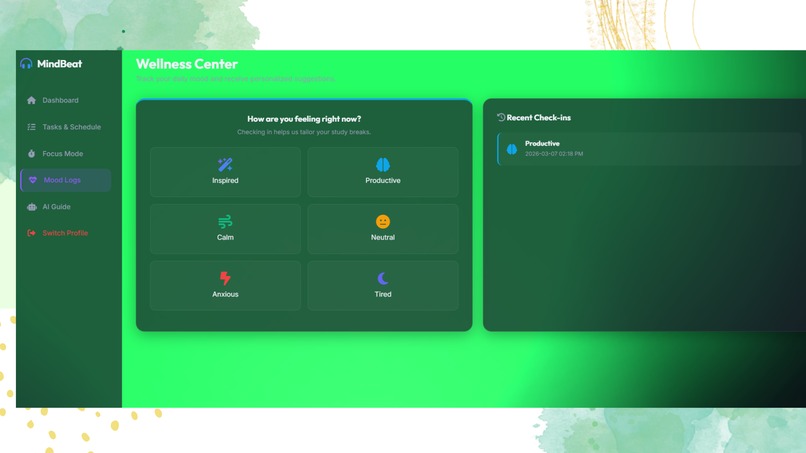Viewport: 806px width, 453px height.
Task: Click 'Checking in helps us tailor' subtitle
Action: (304, 132)
